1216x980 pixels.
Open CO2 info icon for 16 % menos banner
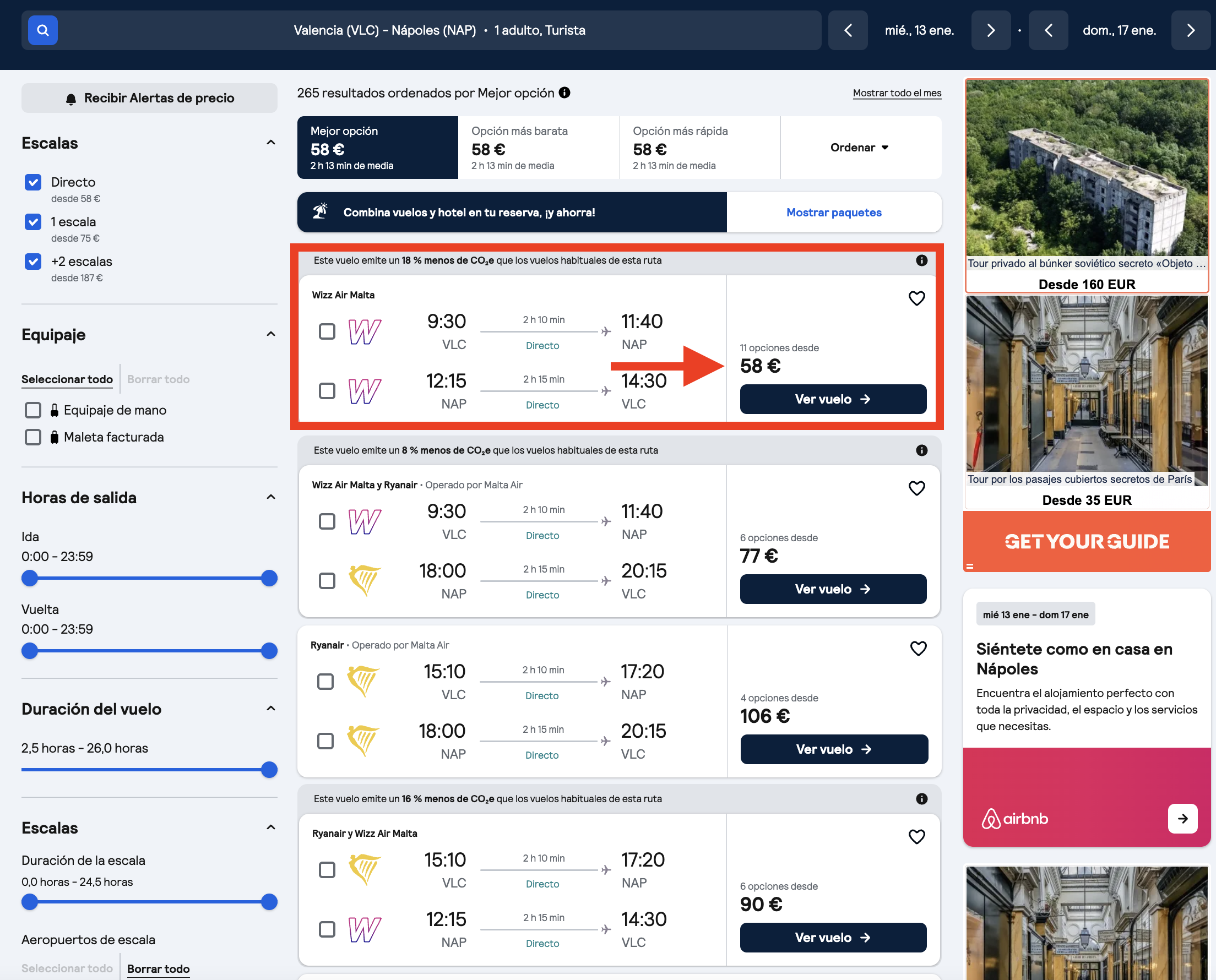click(x=922, y=799)
